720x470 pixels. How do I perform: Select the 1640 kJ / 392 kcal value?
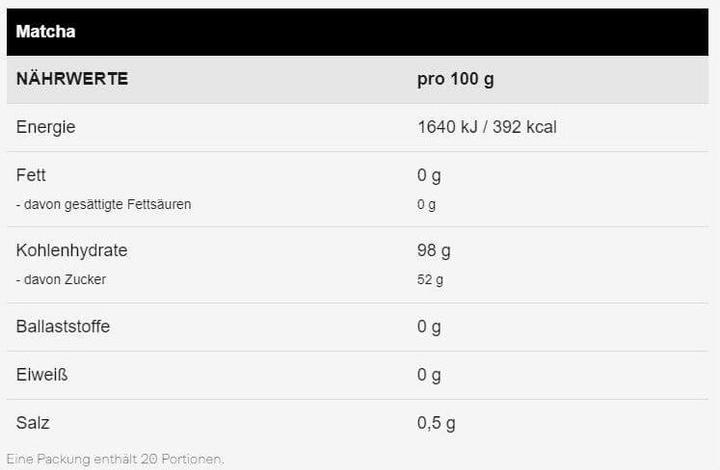click(x=487, y=127)
